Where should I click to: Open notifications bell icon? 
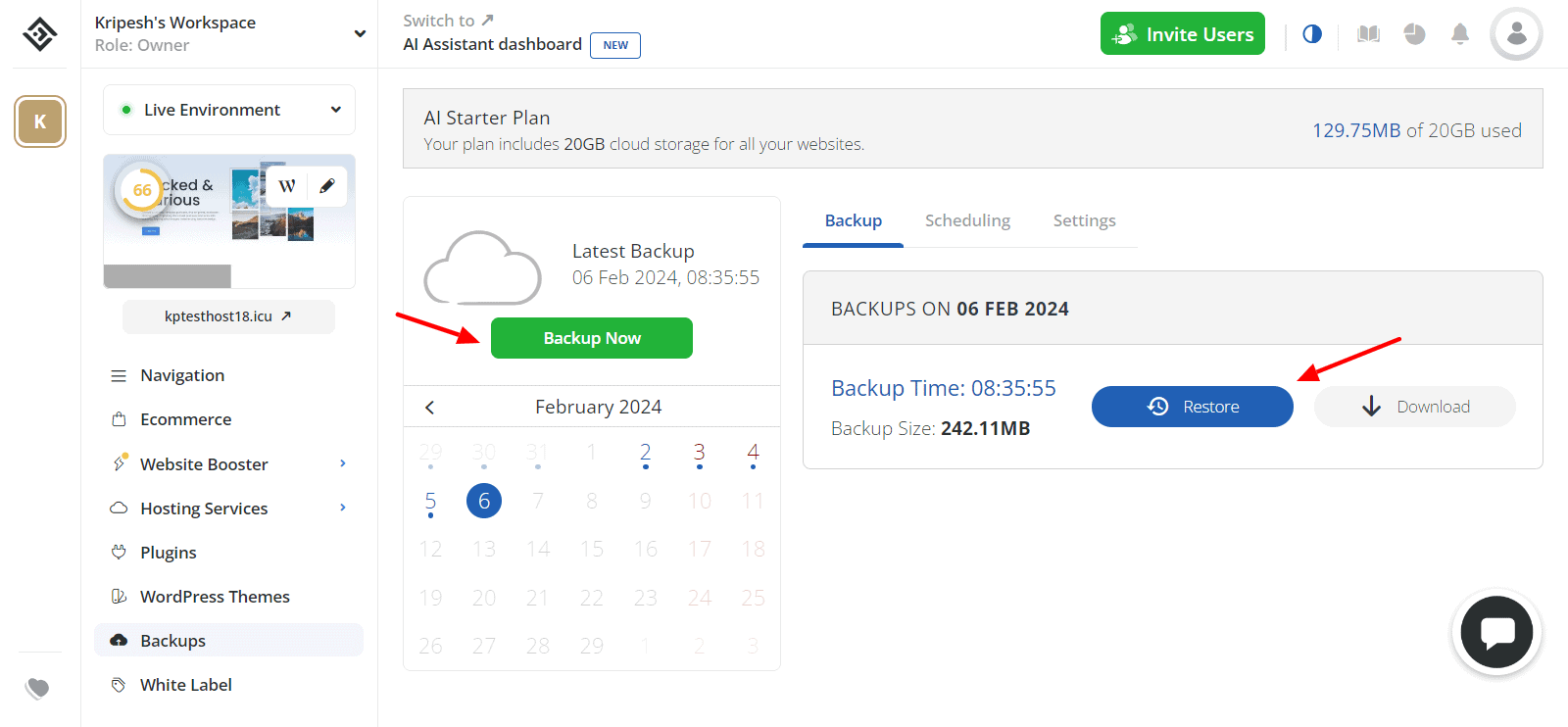click(1460, 34)
